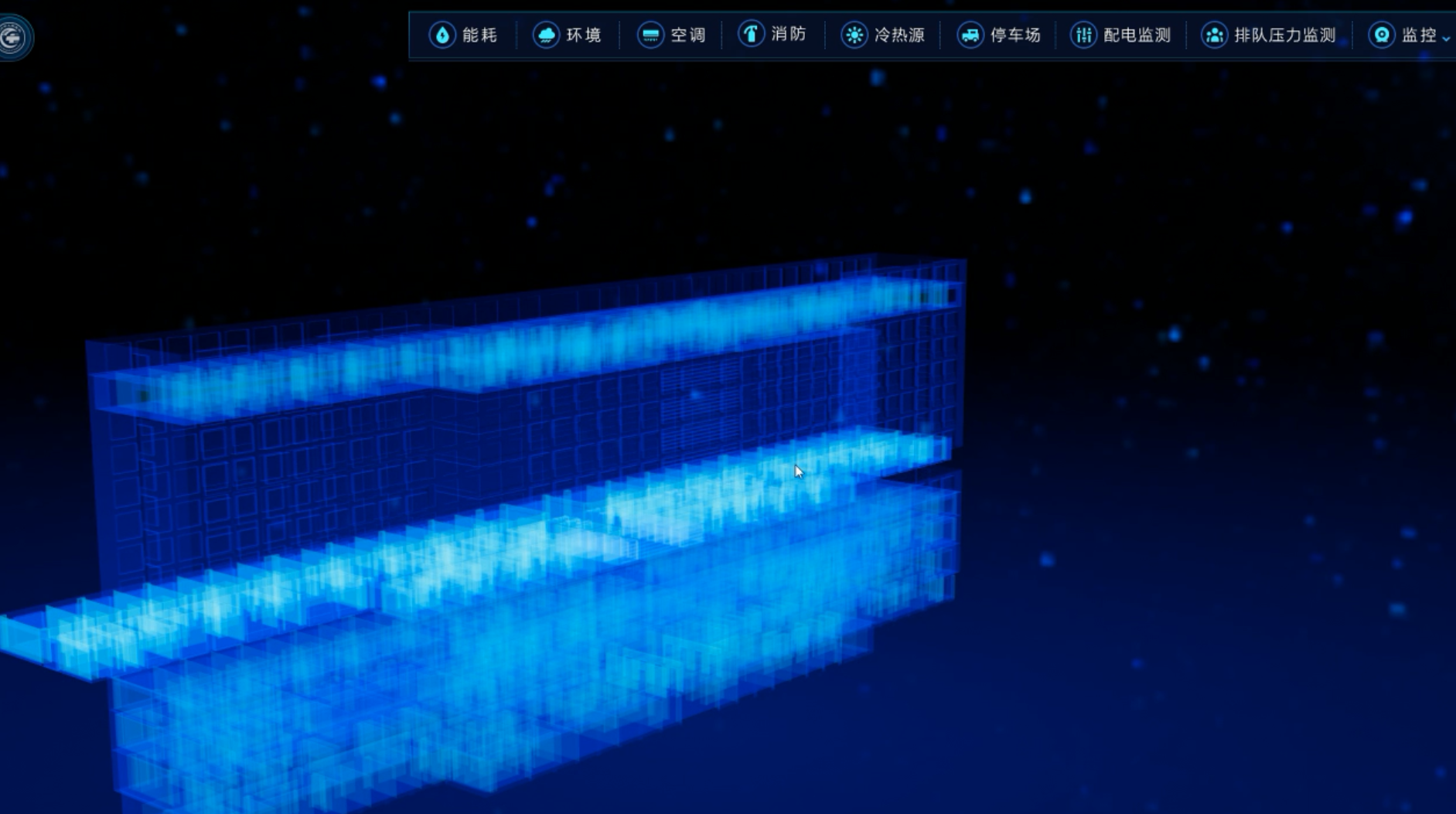Open the 配电监测 text label
Screen dimensions: 1456x814
tap(1137, 35)
